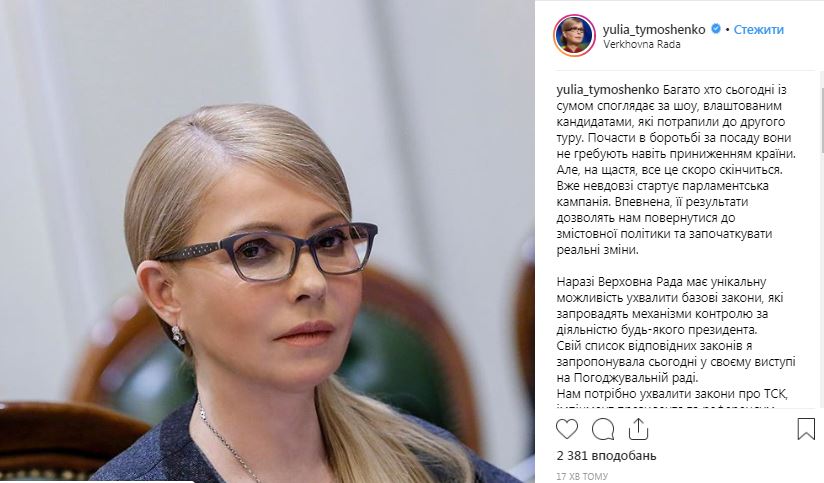
Task: Click the dot separator before Стежити
Action: point(727,30)
